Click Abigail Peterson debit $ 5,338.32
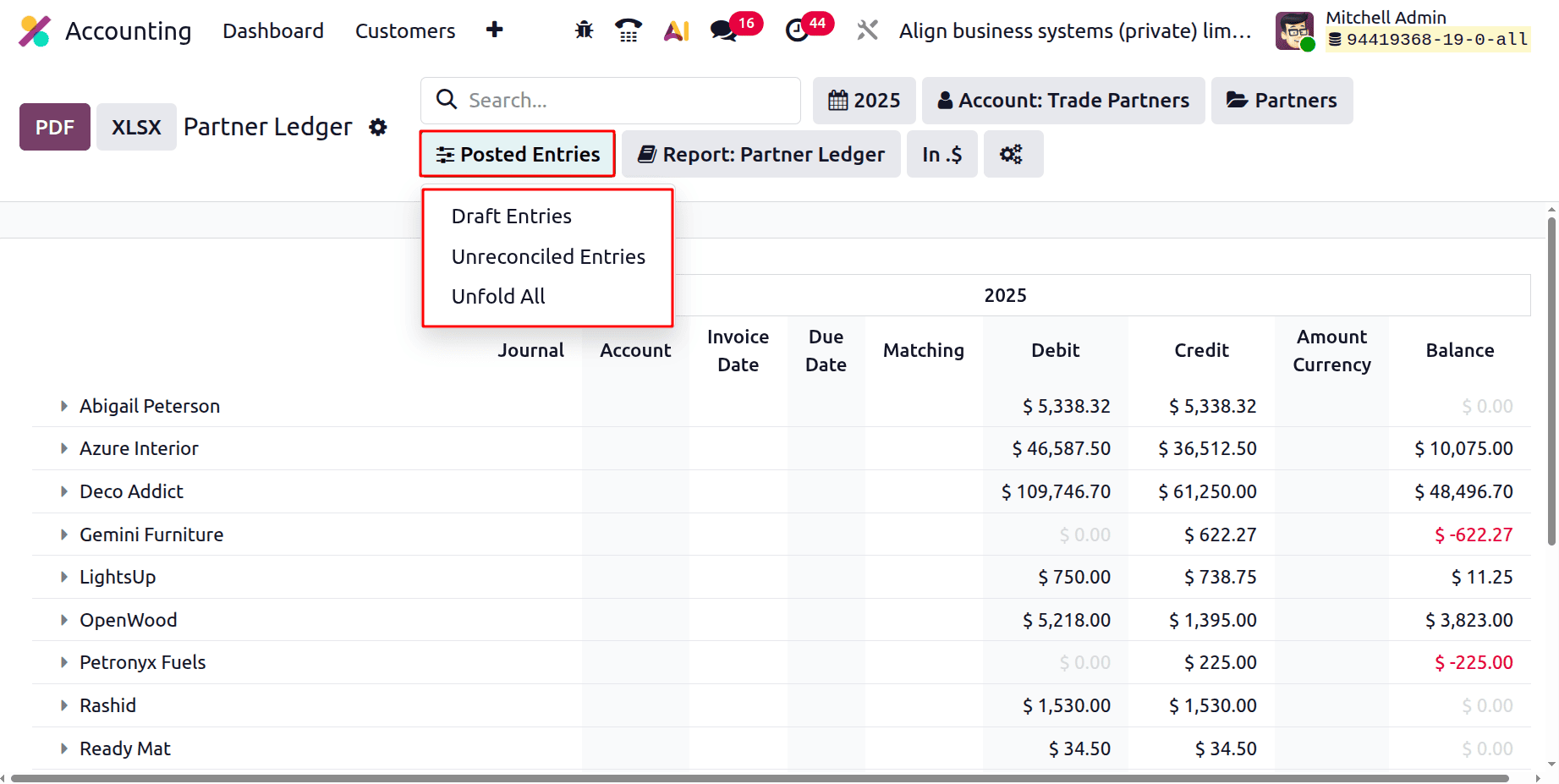This screenshot has height=784, width=1559. click(x=1067, y=407)
